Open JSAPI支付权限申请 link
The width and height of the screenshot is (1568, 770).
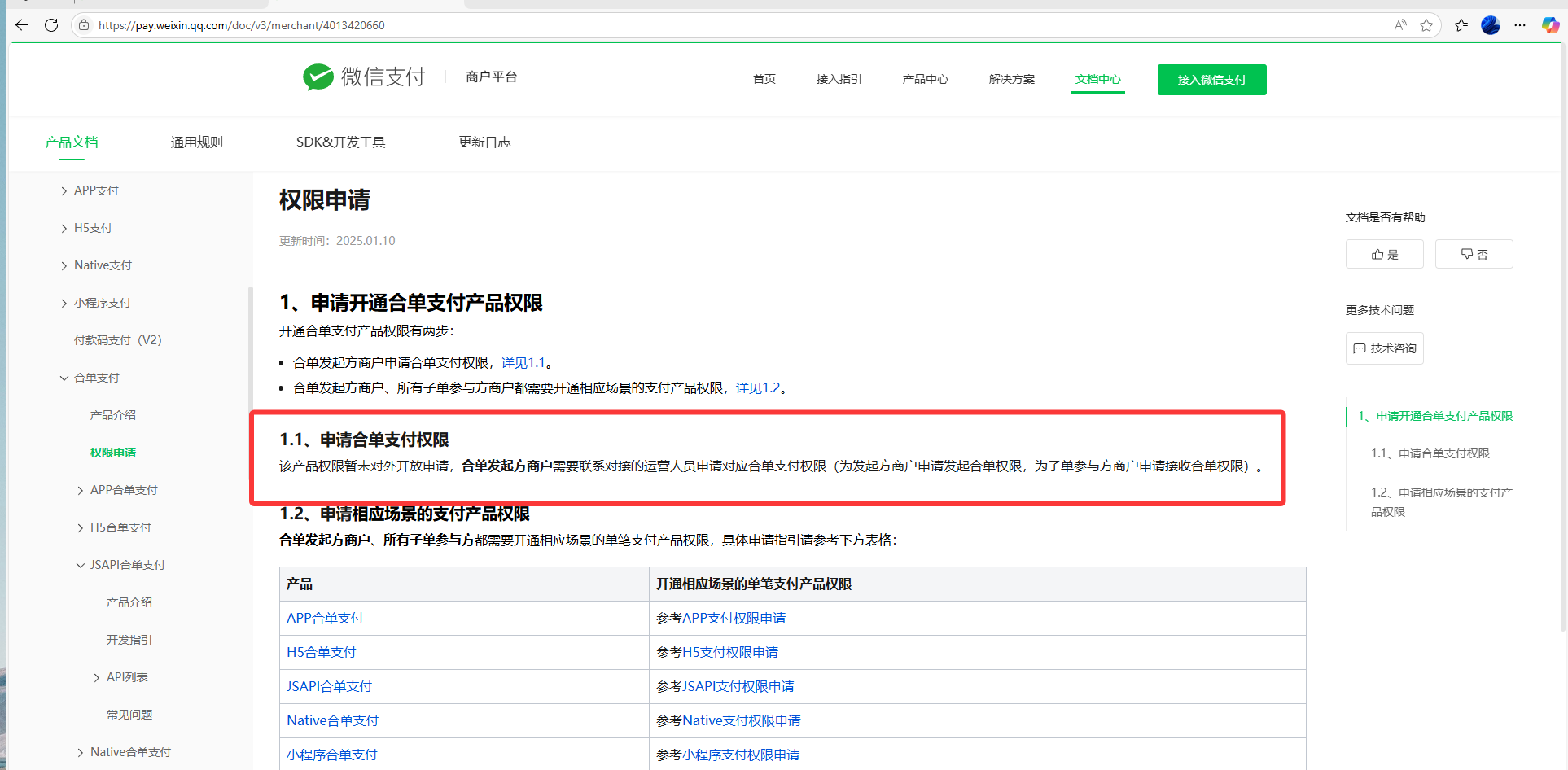click(738, 686)
